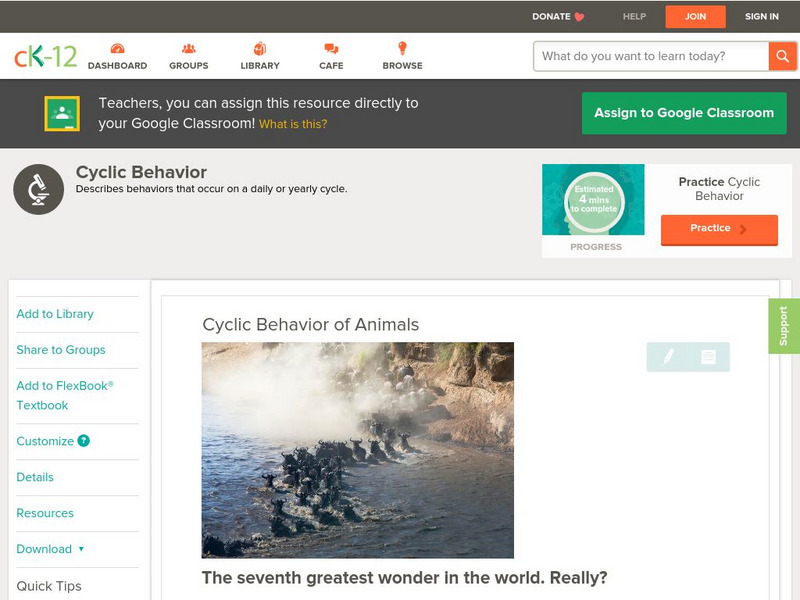Click the estimated time progress circle
800x600 pixels.
pyautogui.click(x=594, y=201)
